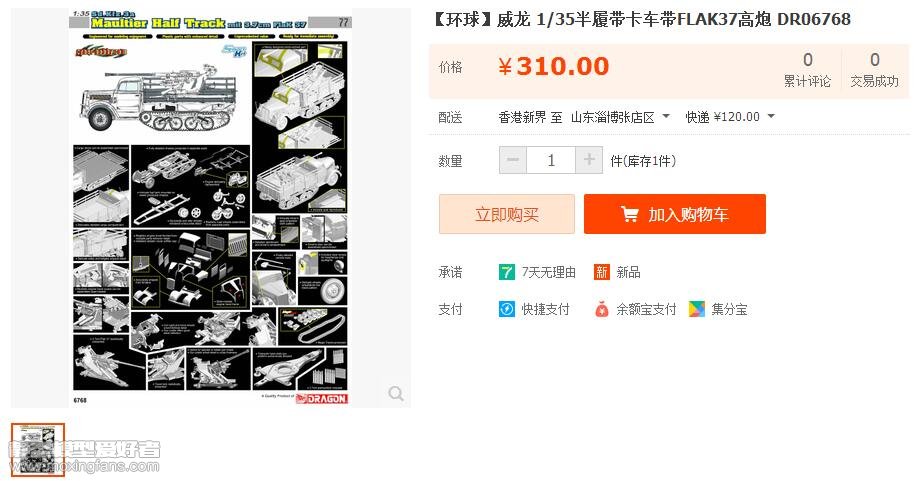The image size is (914, 481).
Task: Click the green 7-day return icon
Action: (x=507, y=272)
